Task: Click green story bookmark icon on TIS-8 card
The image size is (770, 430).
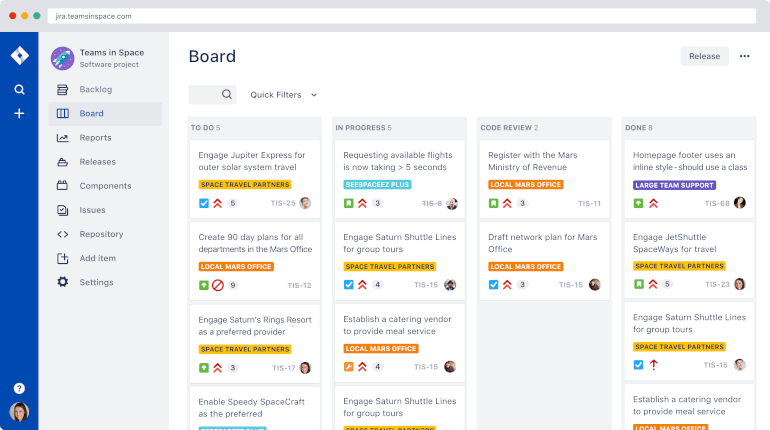Action: [349, 203]
